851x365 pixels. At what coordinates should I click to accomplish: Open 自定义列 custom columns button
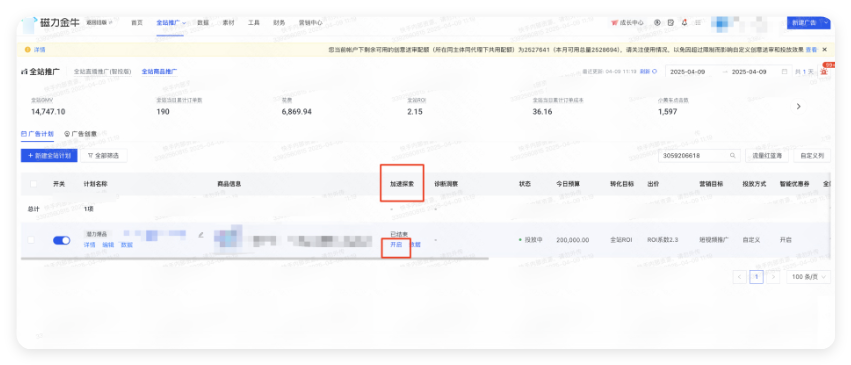(812, 156)
